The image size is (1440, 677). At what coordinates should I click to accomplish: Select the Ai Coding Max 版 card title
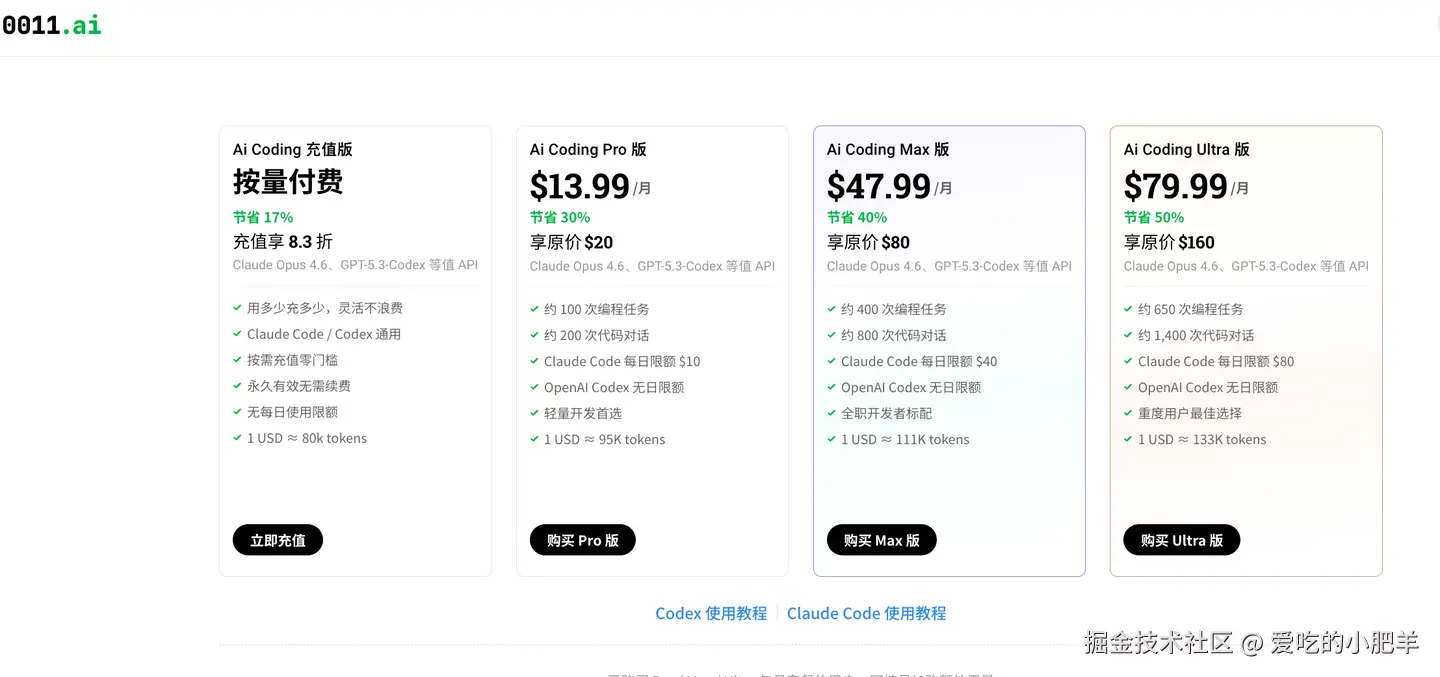tap(887, 149)
